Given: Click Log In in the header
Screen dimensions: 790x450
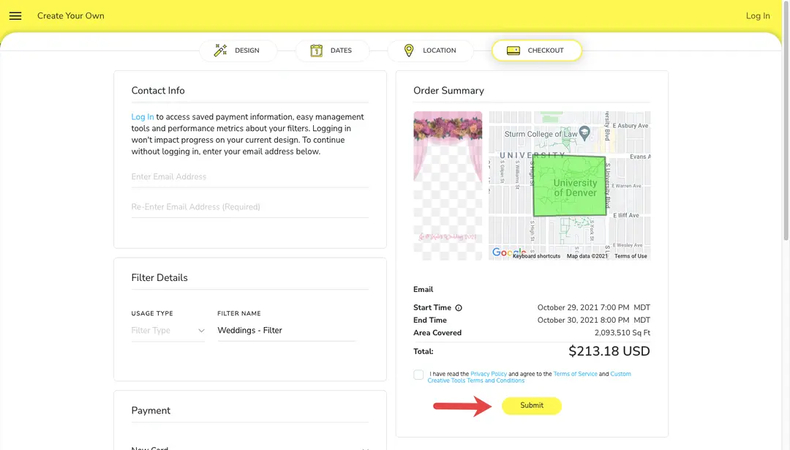Looking at the screenshot, I should pos(757,16).
